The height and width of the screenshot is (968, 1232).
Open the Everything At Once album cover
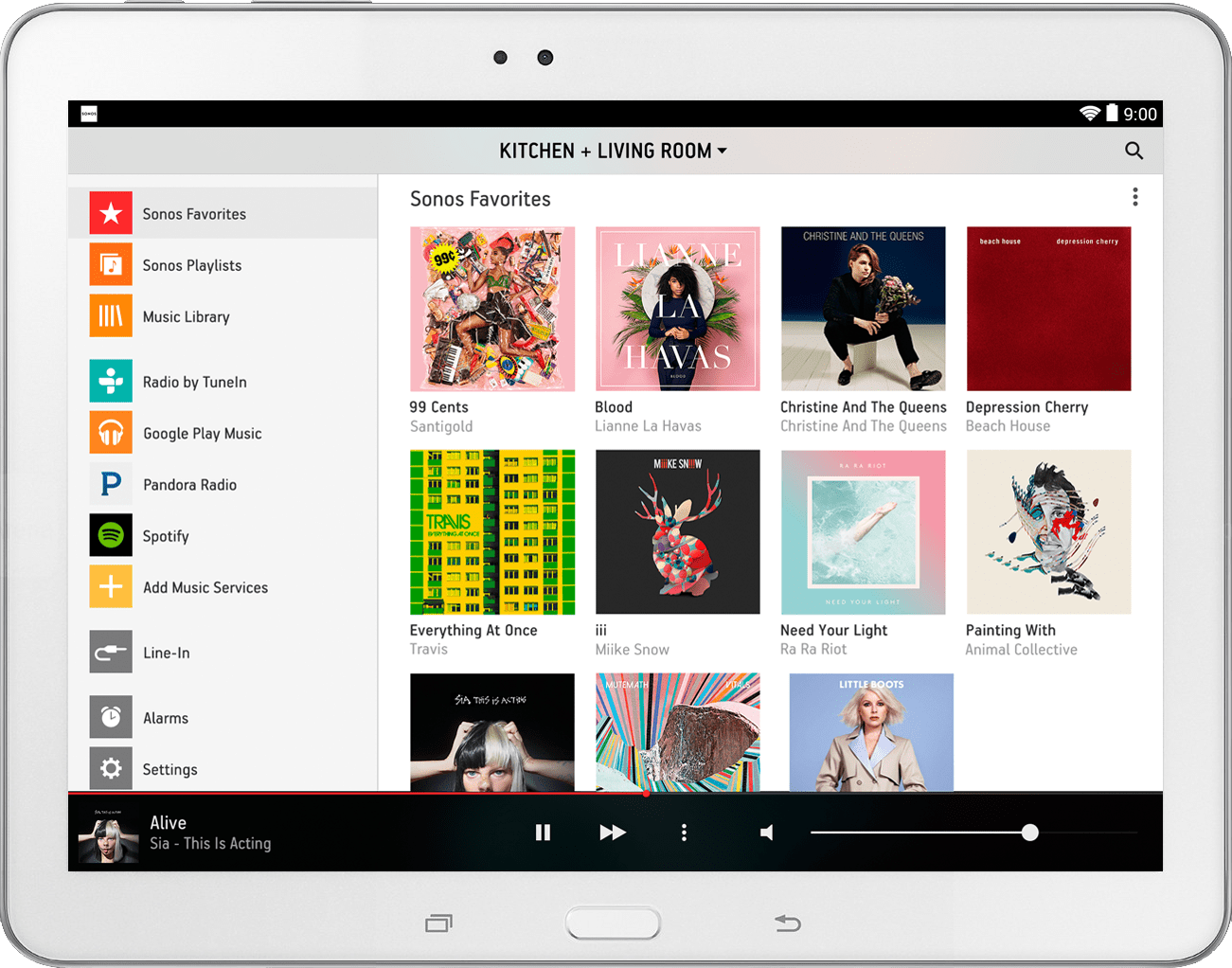[492, 532]
